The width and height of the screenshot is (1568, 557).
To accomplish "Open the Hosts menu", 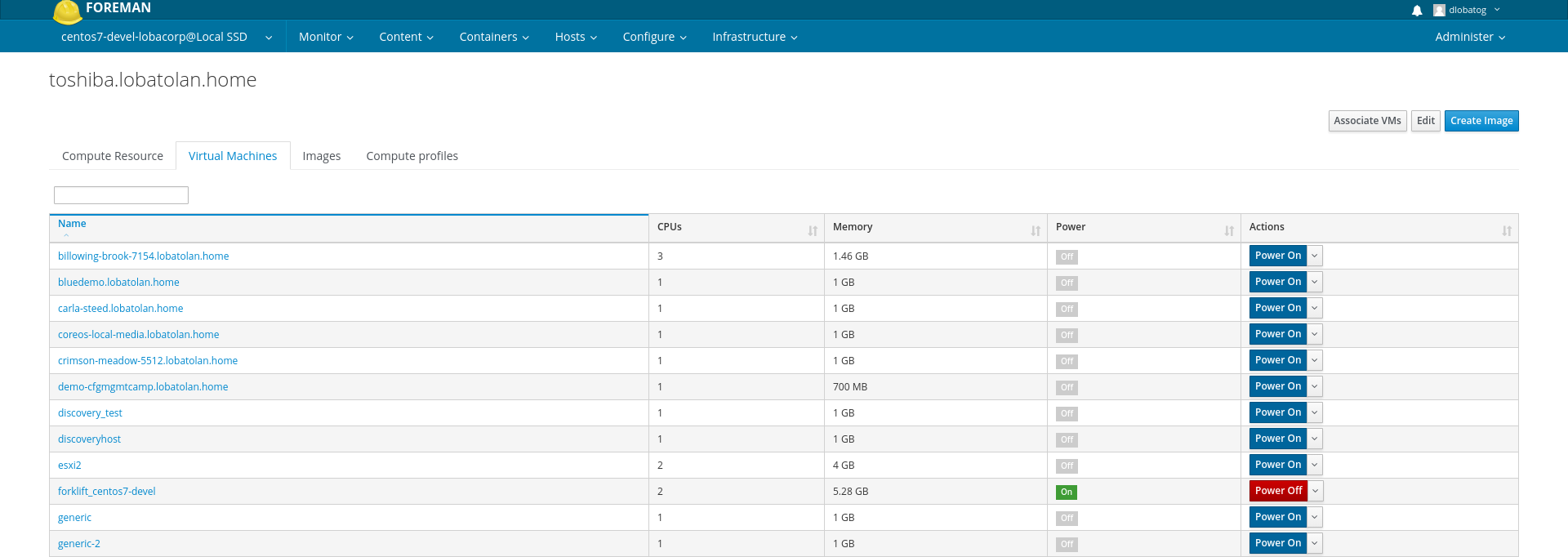I will [576, 37].
